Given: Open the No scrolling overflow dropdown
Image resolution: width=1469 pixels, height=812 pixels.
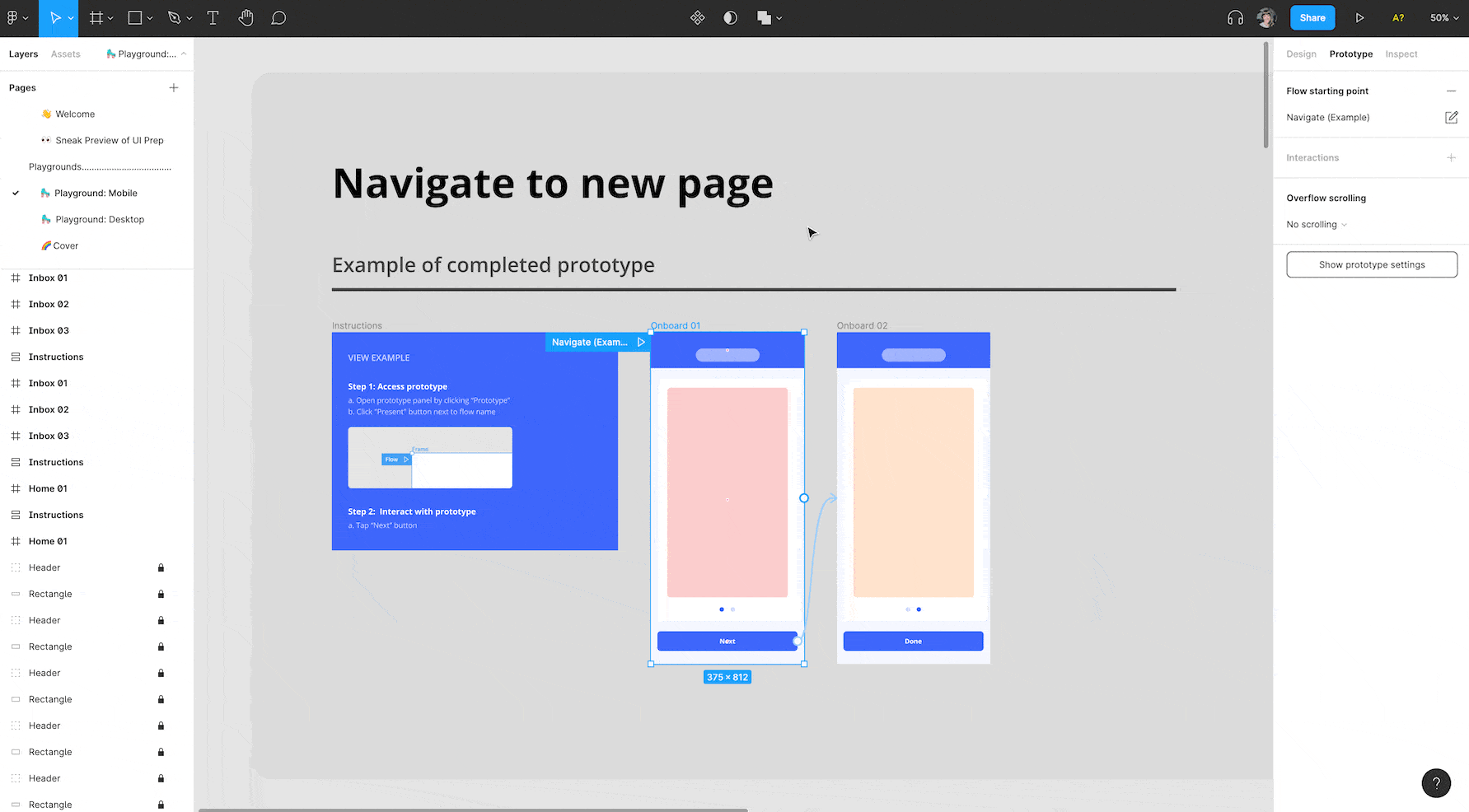Looking at the screenshot, I should 1315,224.
